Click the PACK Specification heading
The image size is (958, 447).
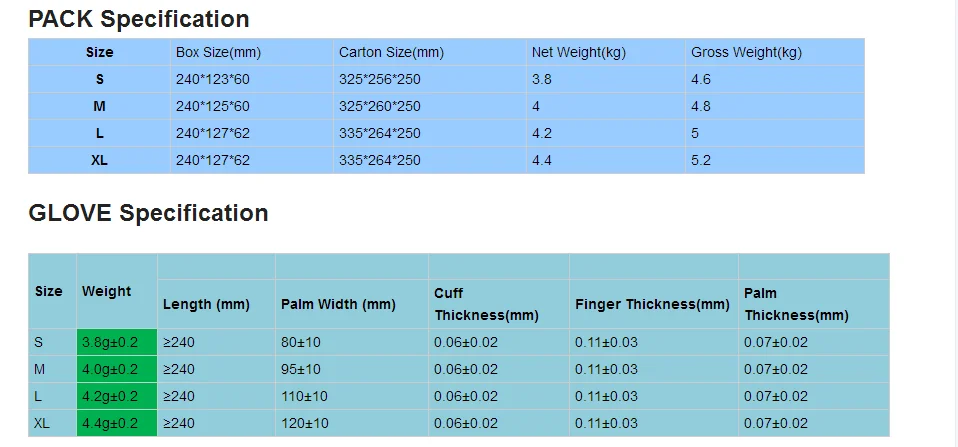[x=139, y=20]
